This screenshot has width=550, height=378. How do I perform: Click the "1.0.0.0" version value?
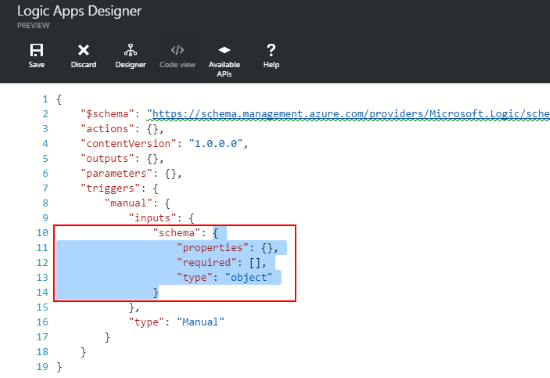tap(216, 143)
